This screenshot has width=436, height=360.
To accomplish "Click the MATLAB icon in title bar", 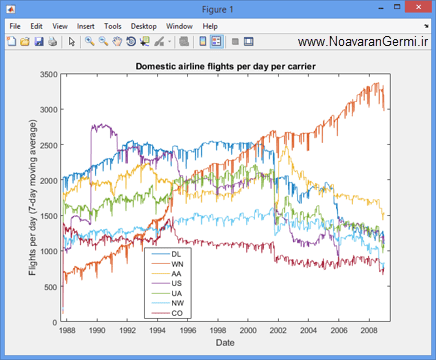I will [x=11, y=9].
